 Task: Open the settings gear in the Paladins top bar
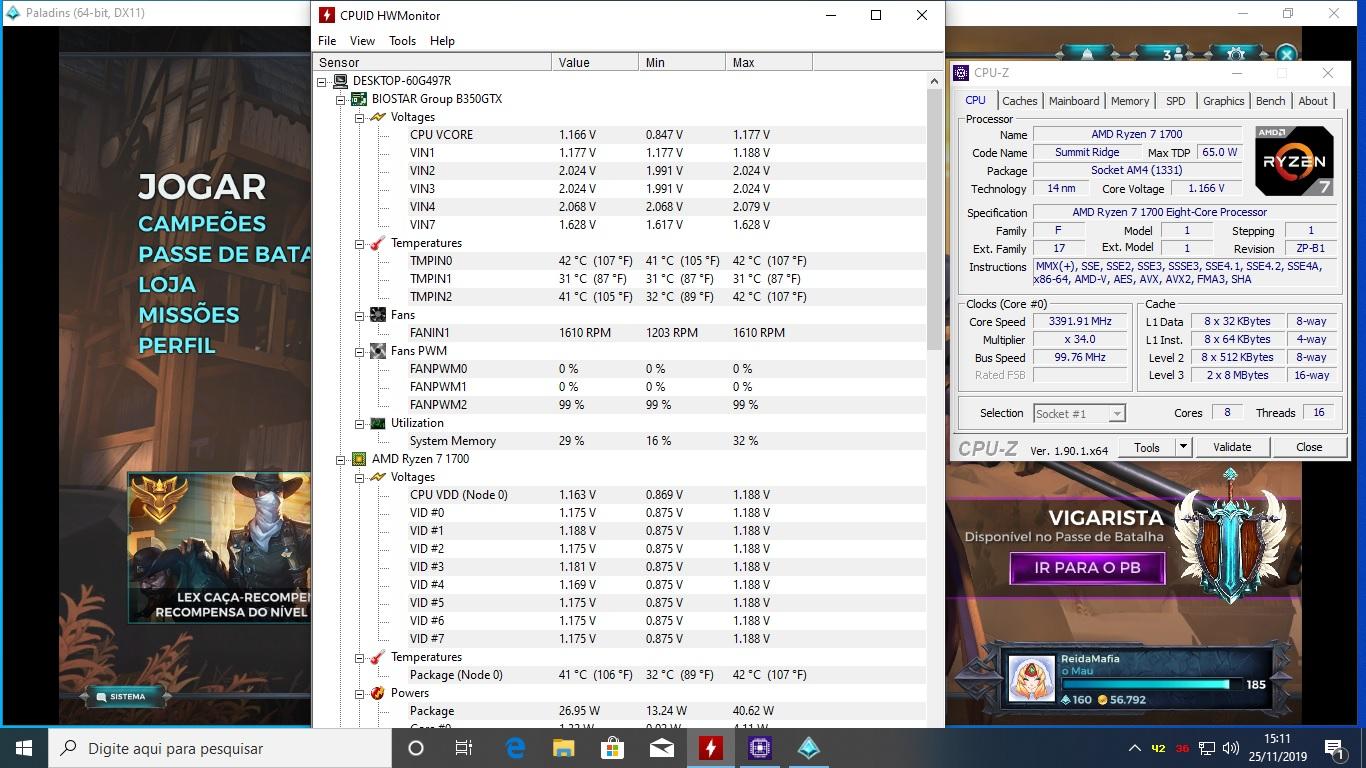(1236, 54)
